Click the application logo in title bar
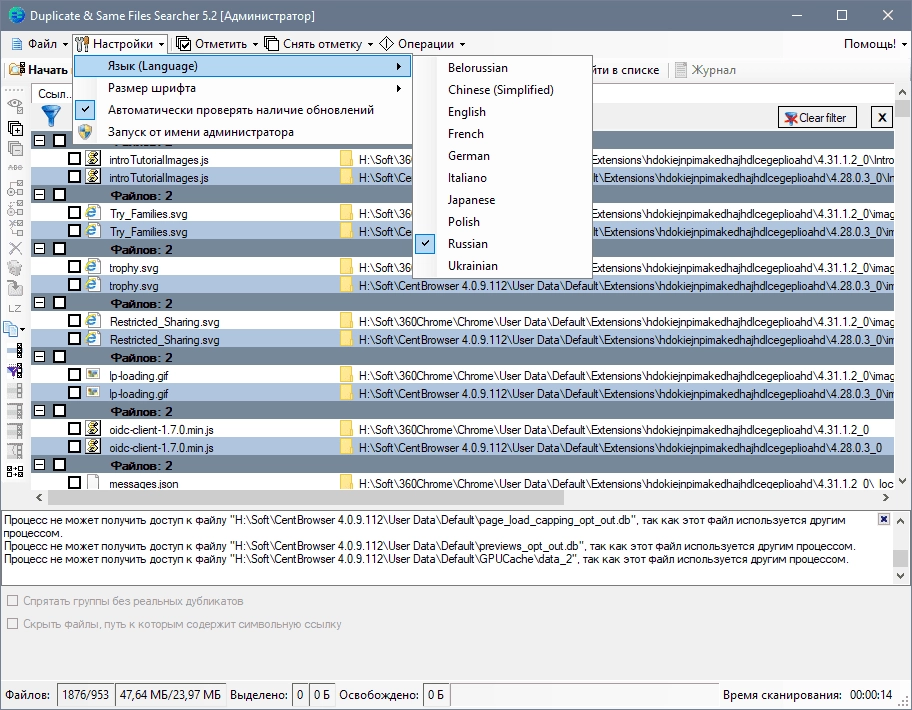Screen dimensions: 912x710 [16, 15]
